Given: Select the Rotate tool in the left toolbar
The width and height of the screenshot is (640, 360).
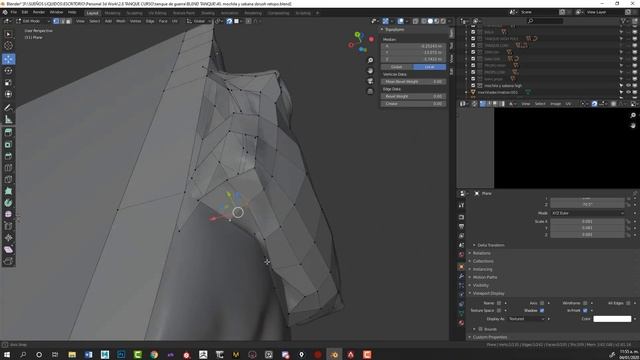Looking at the screenshot, I should [8, 71].
